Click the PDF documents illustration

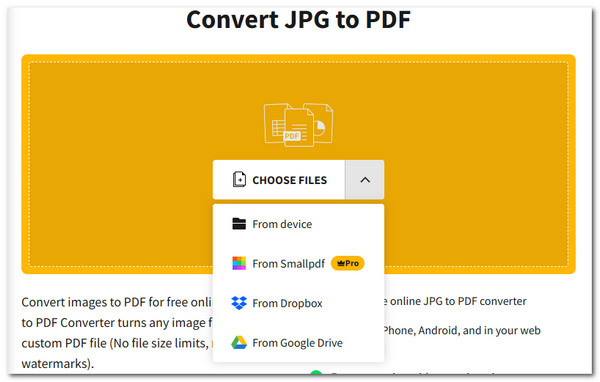click(x=298, y=125)
